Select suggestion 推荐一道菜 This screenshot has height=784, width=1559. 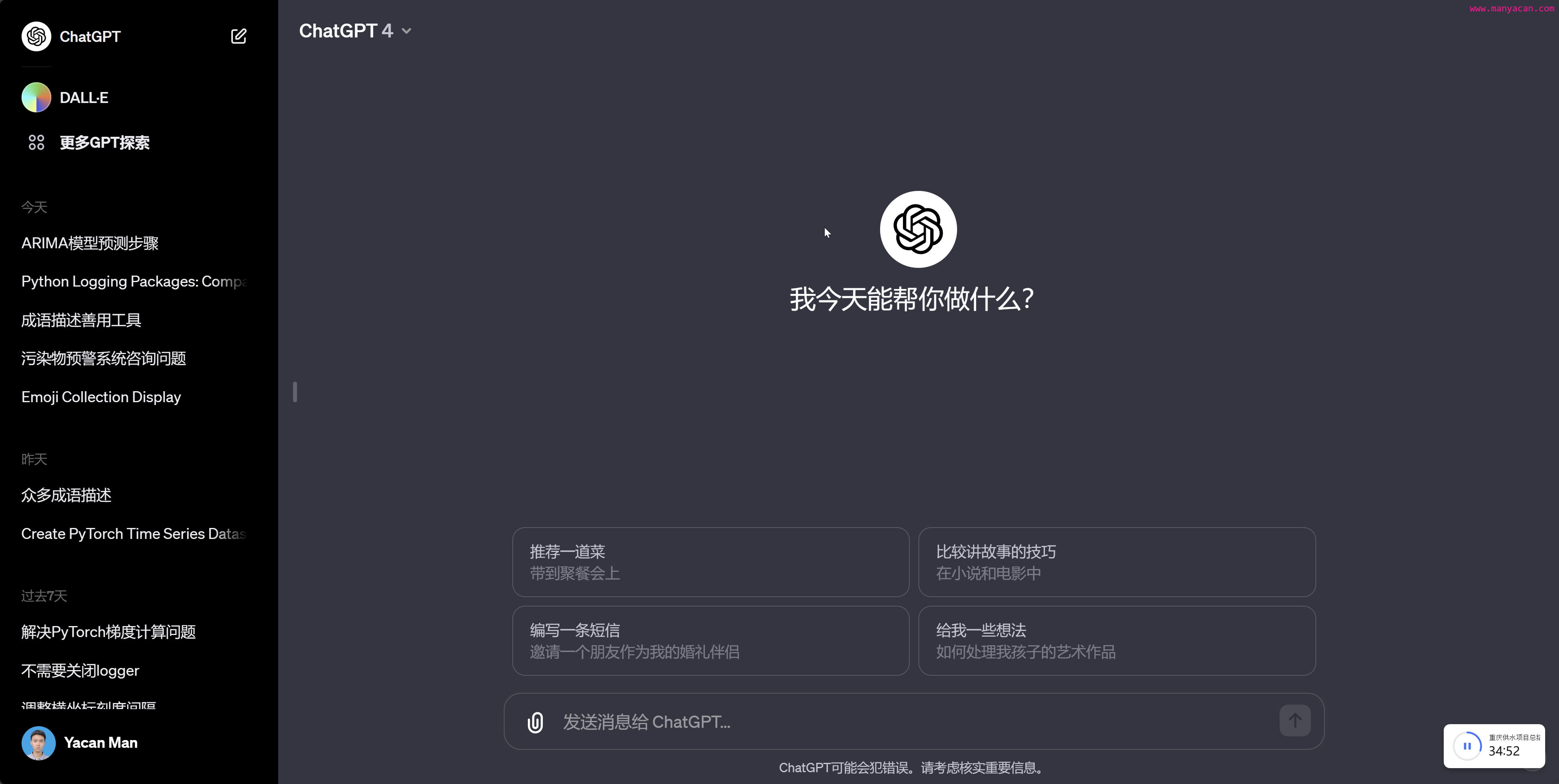click(711, 562)
